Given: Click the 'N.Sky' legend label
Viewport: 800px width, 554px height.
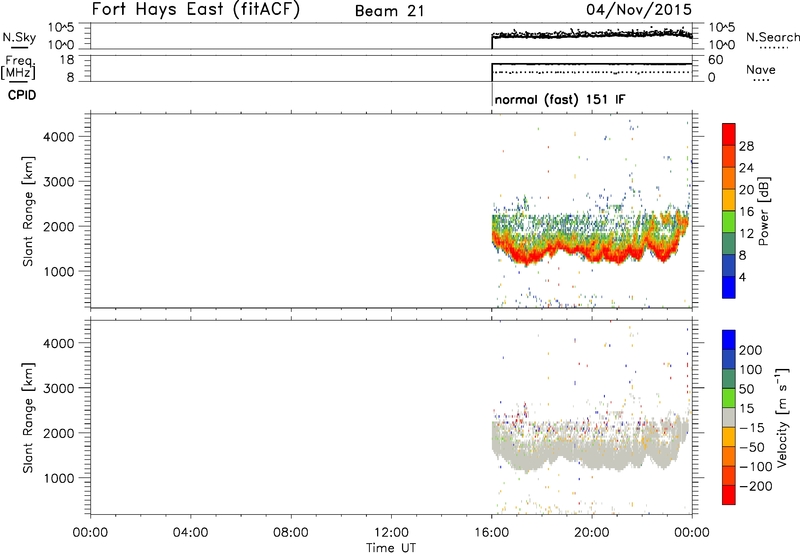Looking at the screenshot, I should tap(19, 37).
